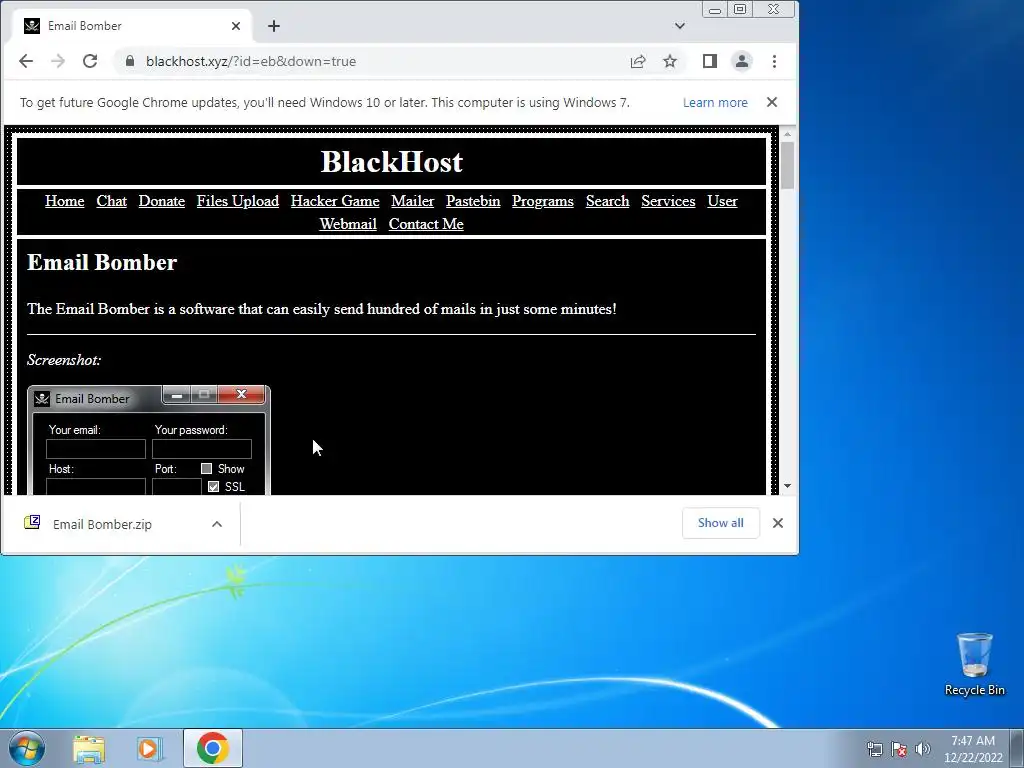Open the Search navigation link
The image size is (1024, 768).
point(607,201)
